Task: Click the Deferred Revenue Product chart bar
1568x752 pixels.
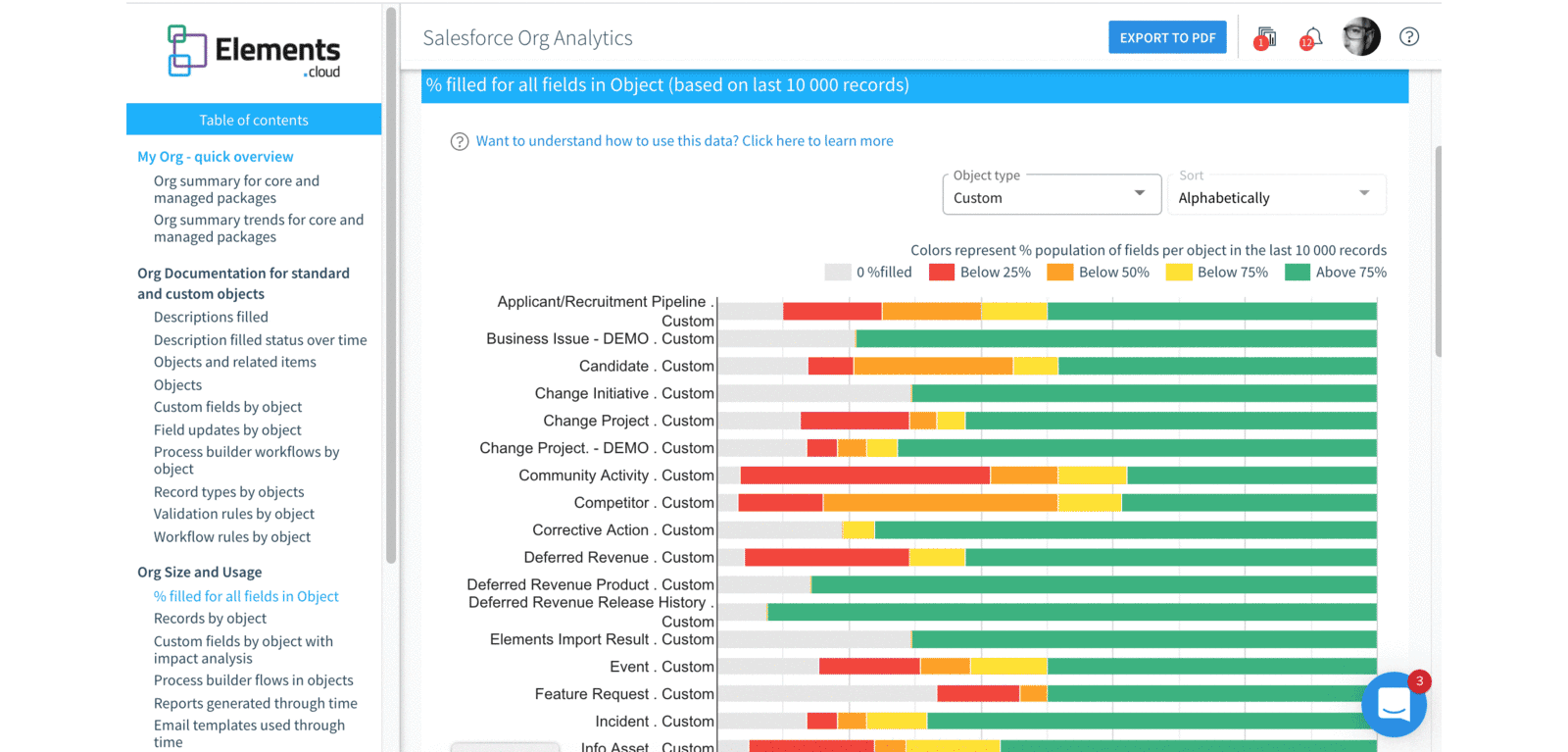Action: point(1047,584)
